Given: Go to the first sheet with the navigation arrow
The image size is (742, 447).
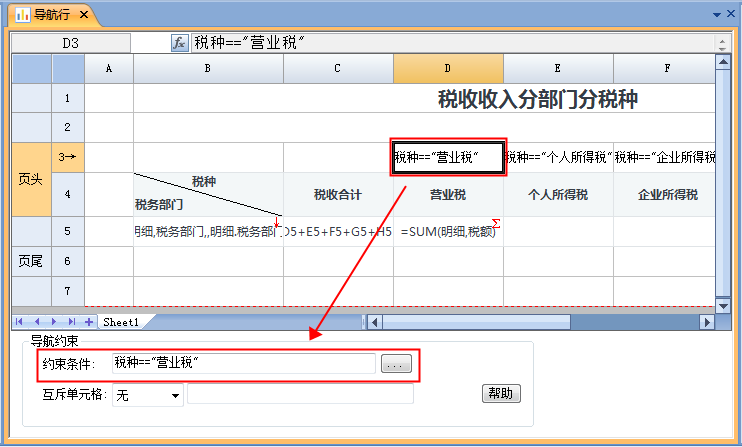Looking at the screenshot, I should click(x=20, y=322).
